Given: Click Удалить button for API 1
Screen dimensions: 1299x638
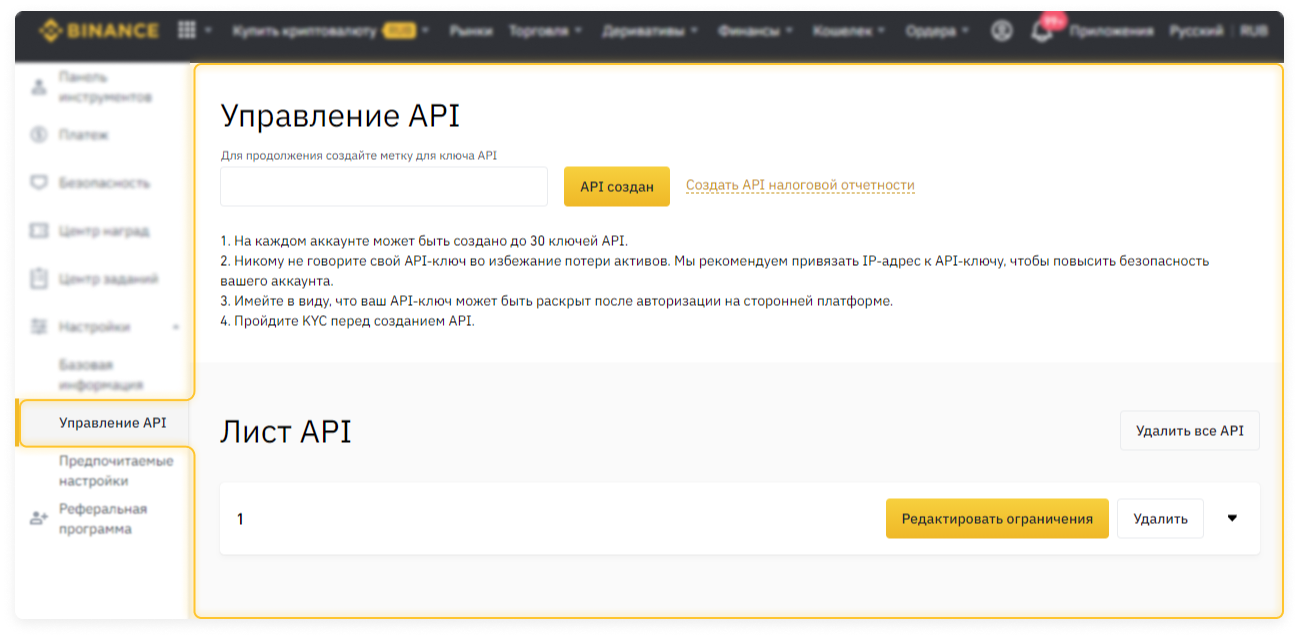Looking at the screenshot, I should (x=1160, y=518).
